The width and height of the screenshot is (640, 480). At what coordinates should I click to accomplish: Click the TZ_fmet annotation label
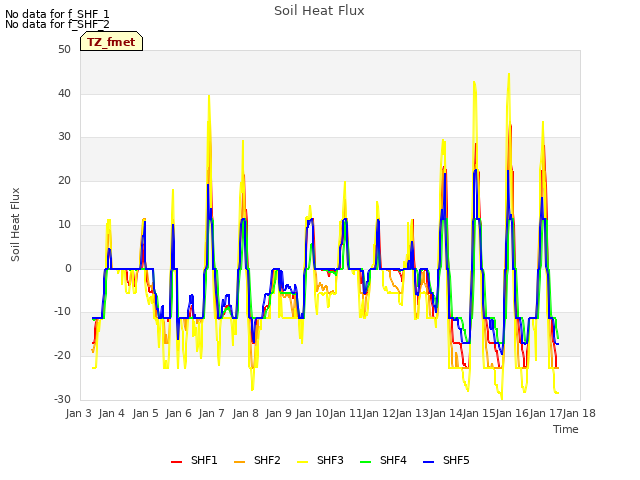pyautogui.click(x=111, y=42)
